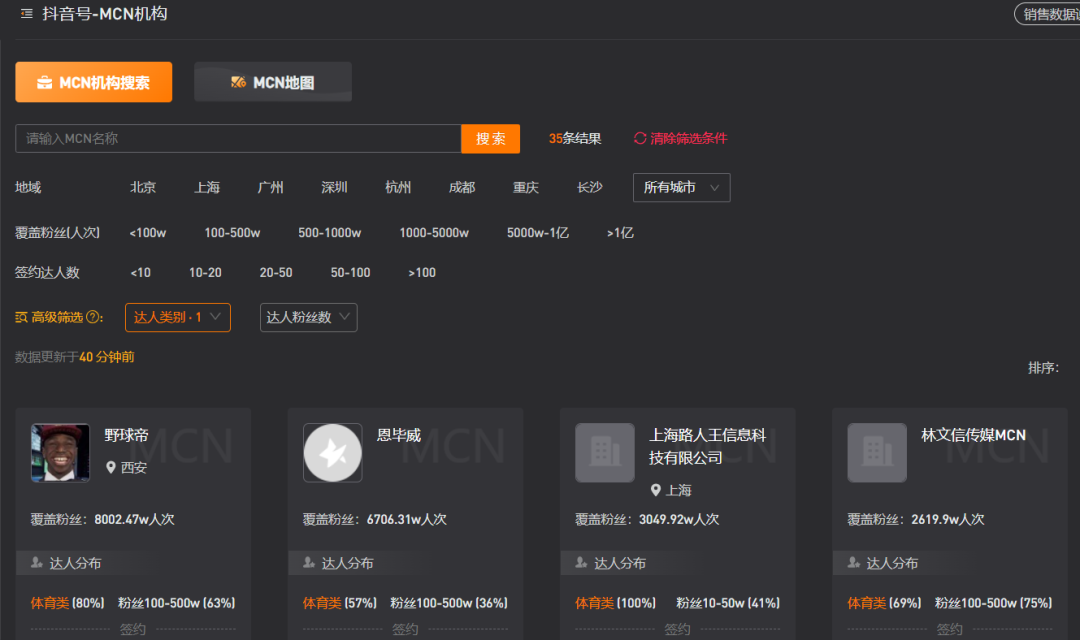
Task: Select fan coverage >1亿
Action: pos(620,233)
